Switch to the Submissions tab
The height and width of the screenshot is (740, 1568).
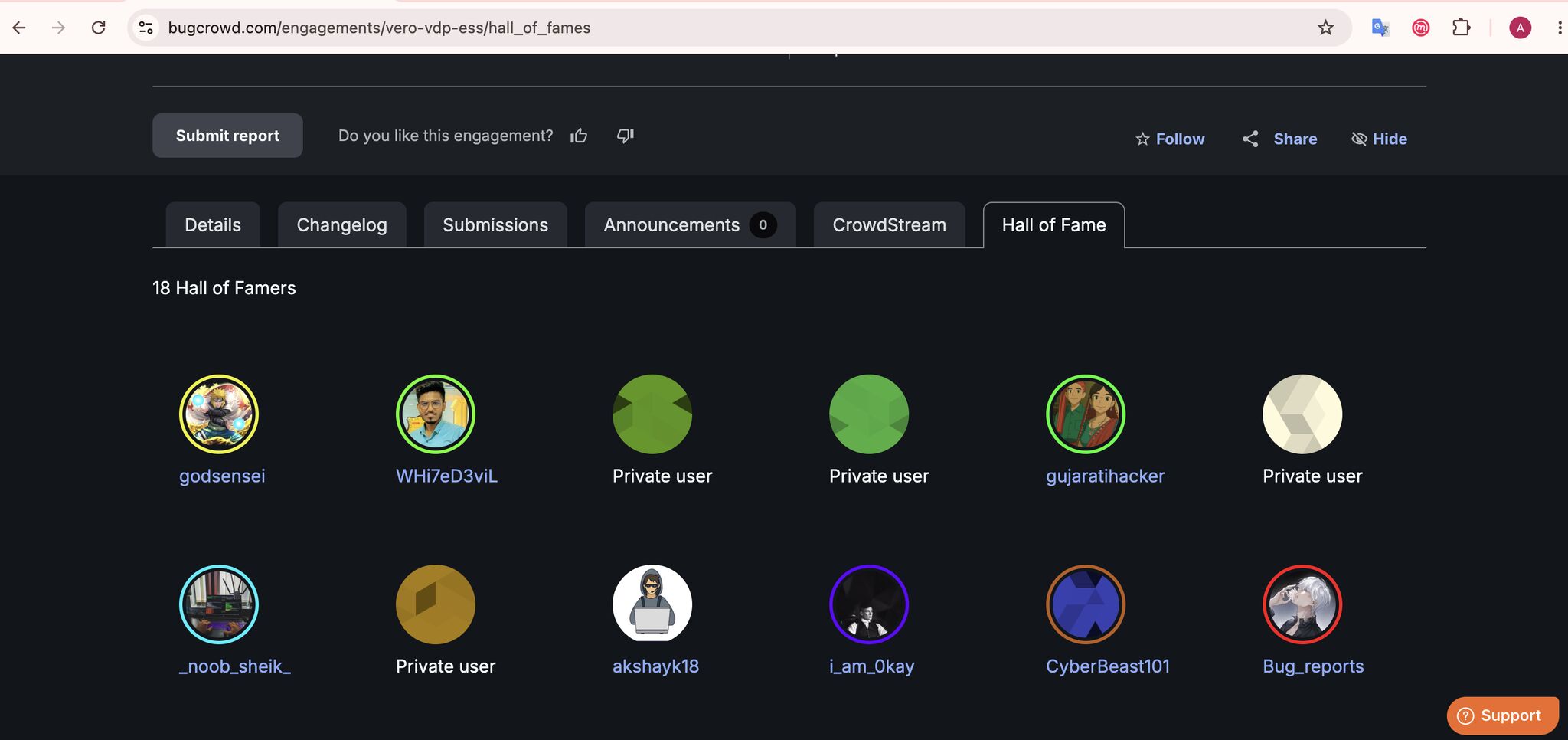495,224
